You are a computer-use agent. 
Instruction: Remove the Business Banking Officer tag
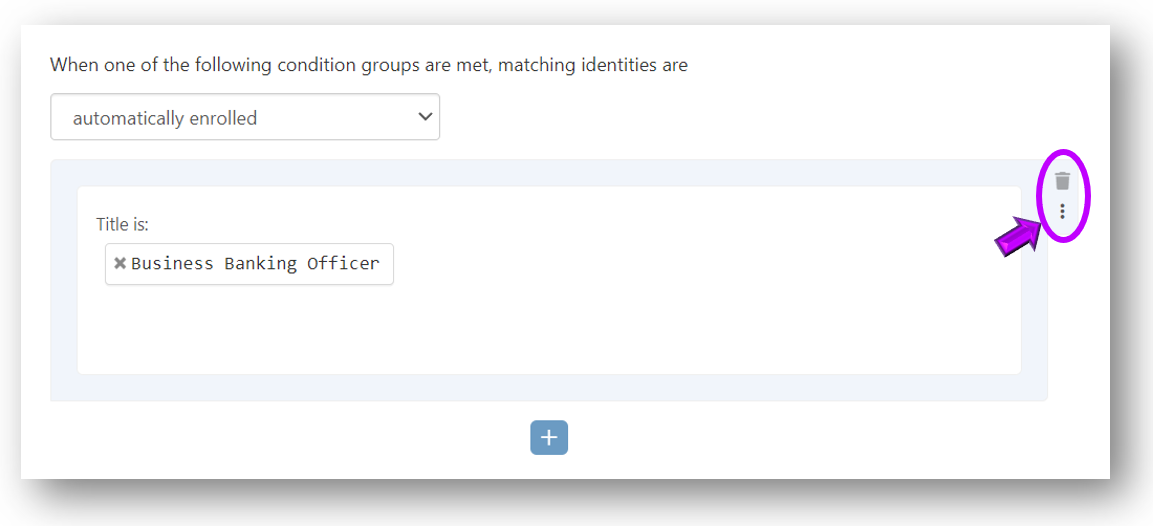coord(120,264)
